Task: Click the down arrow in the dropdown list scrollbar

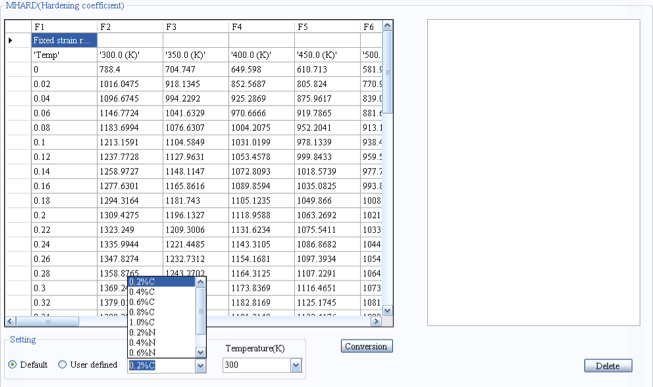Action: pos(200,352)
